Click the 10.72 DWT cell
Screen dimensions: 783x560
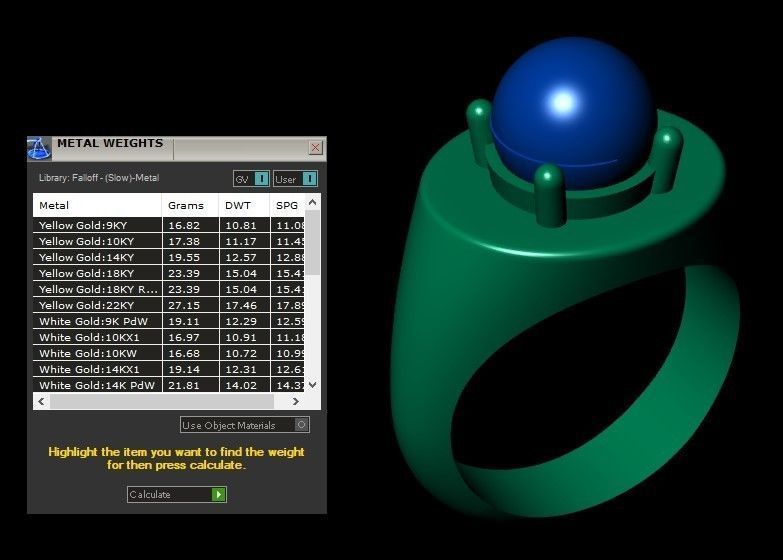click(245, 353)
